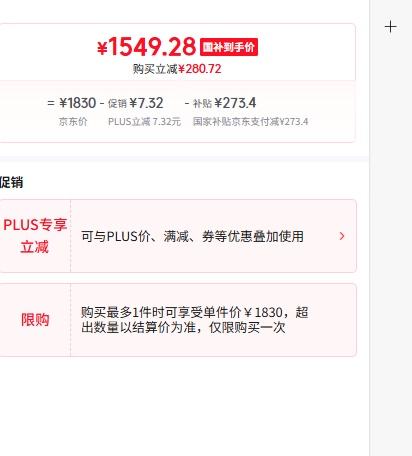
Task: Click the 京东价 ¥1830 amount
Action: [x=78, y=103]
